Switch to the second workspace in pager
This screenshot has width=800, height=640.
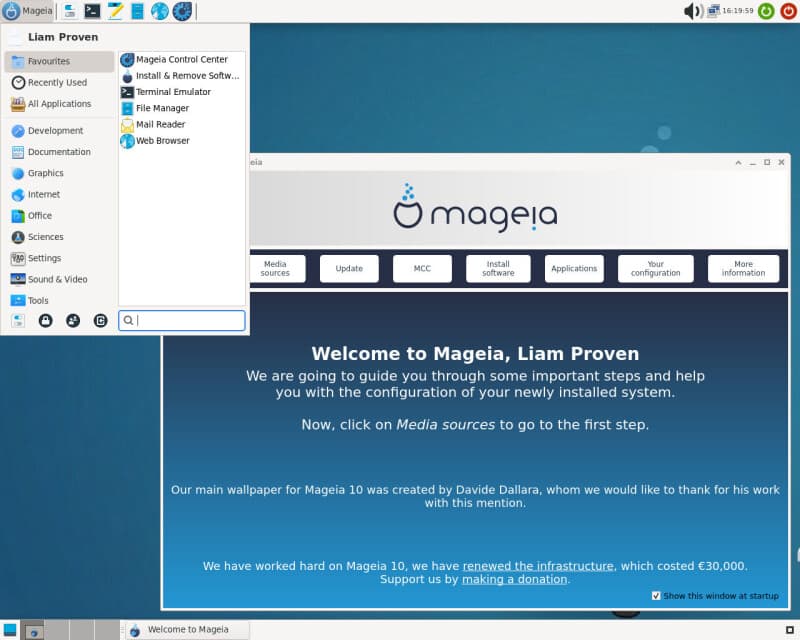pyautogui.click(x=57, y=630)
